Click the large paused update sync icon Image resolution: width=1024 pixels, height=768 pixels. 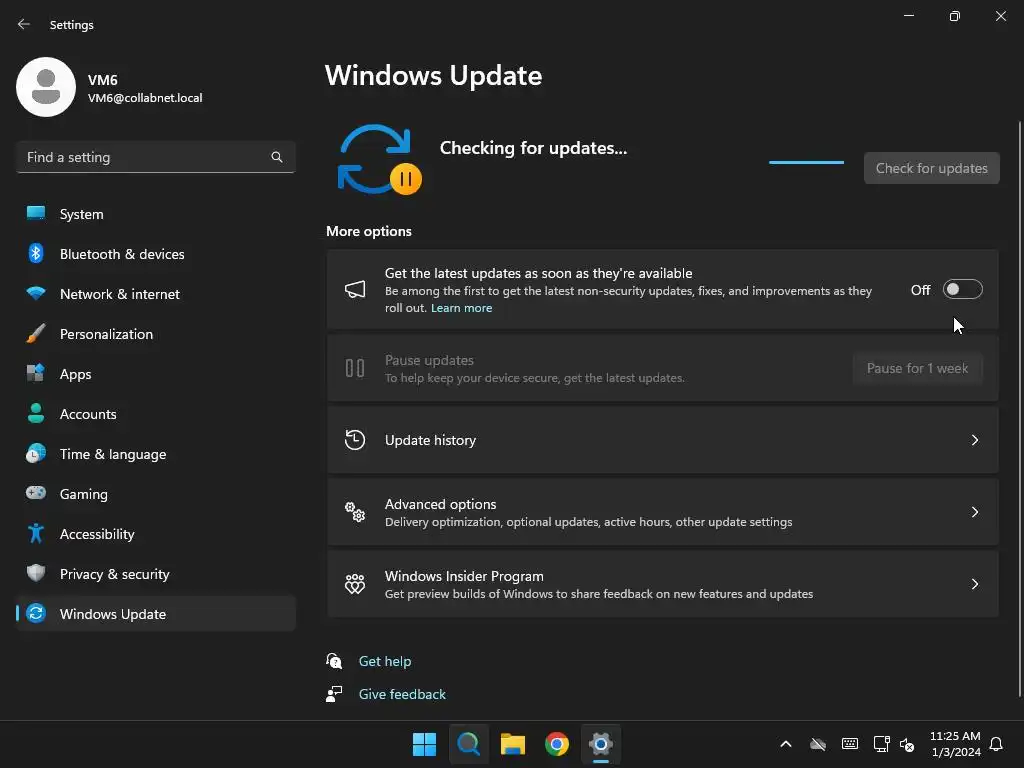click(379, 159)
